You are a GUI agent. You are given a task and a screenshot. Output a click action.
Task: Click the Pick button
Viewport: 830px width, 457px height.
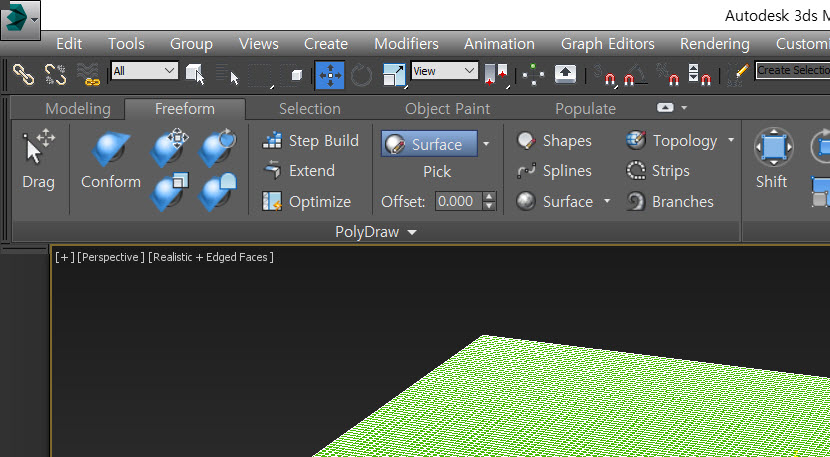pyautogui.click(x=437, y=172)
